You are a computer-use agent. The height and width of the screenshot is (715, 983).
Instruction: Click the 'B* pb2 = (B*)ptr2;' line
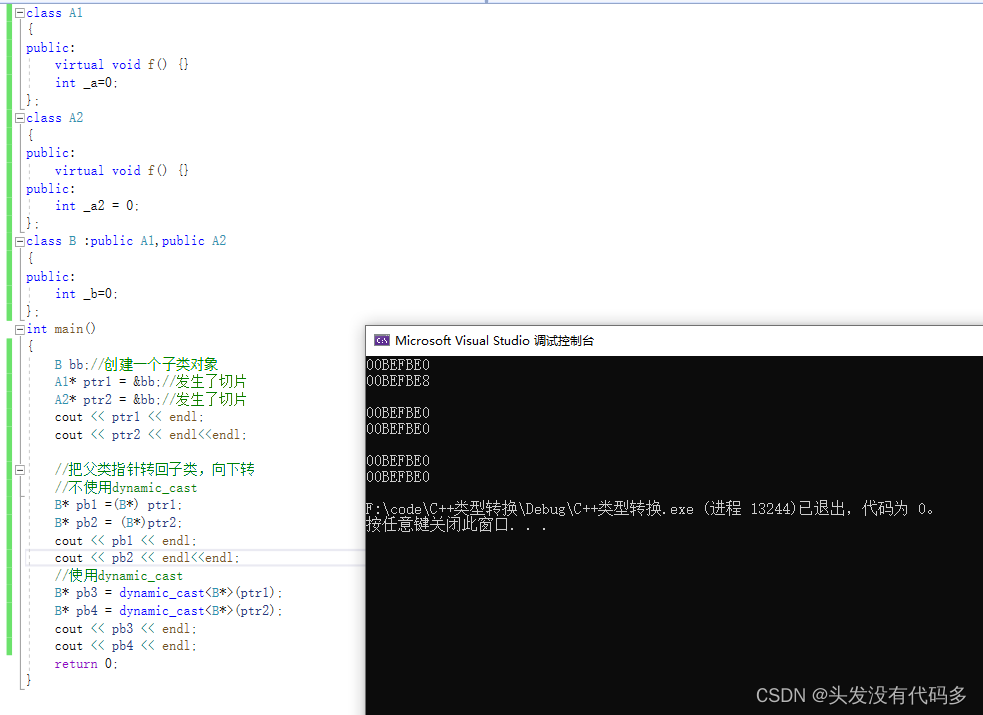click(x=118, y=522)
